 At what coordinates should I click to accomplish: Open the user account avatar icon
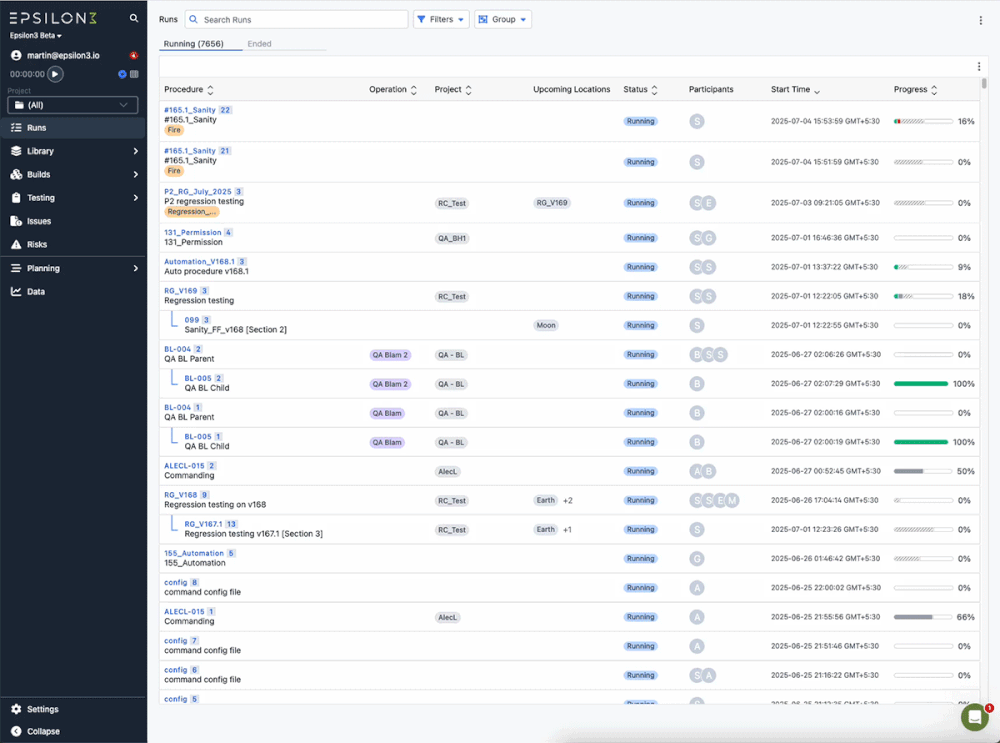17,55
